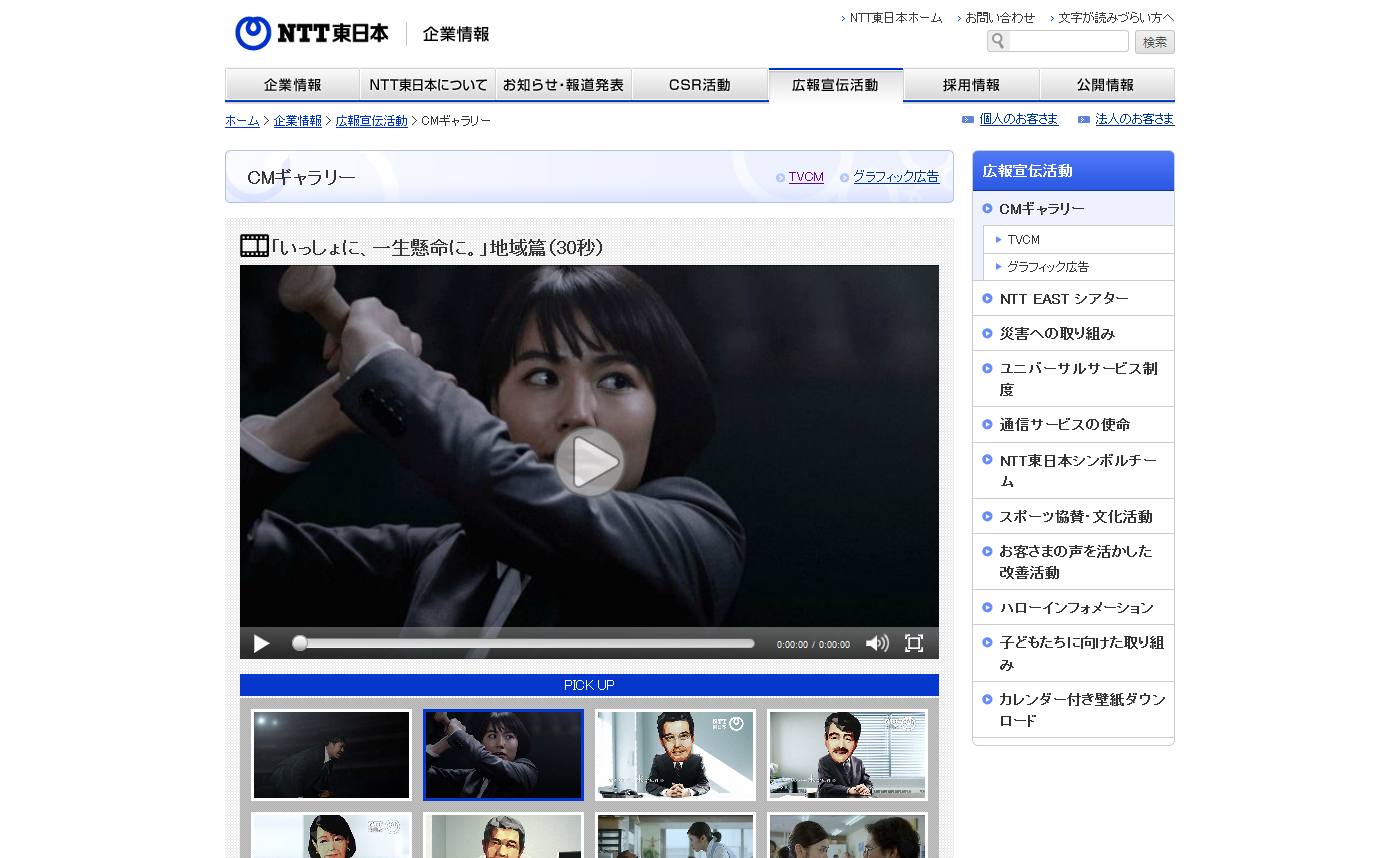Click the 企業情報 text beside logo
Screen dimensions: 1400x858
pyautogui.click(x=456, y=34)
